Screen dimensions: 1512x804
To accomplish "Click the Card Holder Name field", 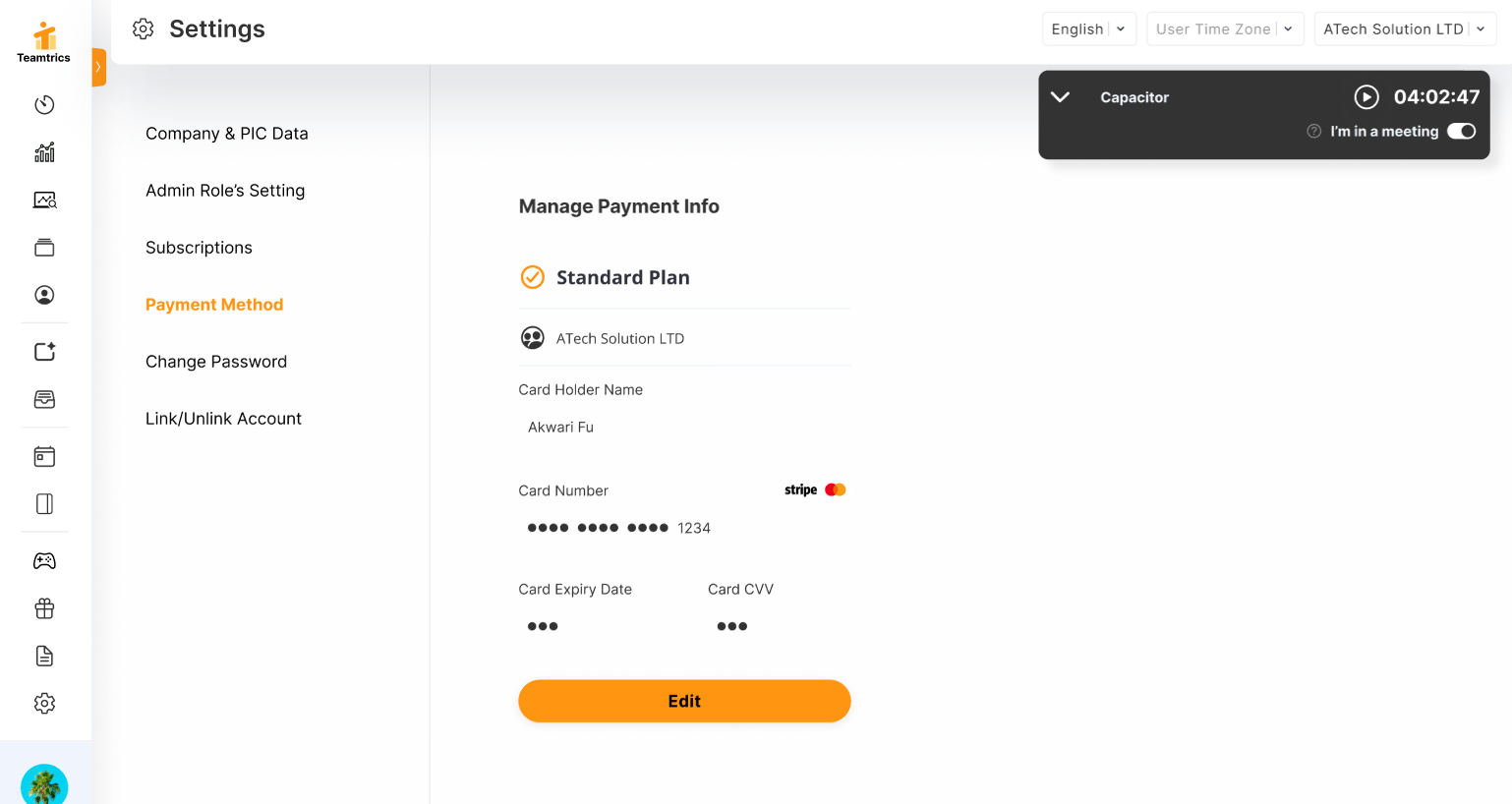I will click(683, 428).
